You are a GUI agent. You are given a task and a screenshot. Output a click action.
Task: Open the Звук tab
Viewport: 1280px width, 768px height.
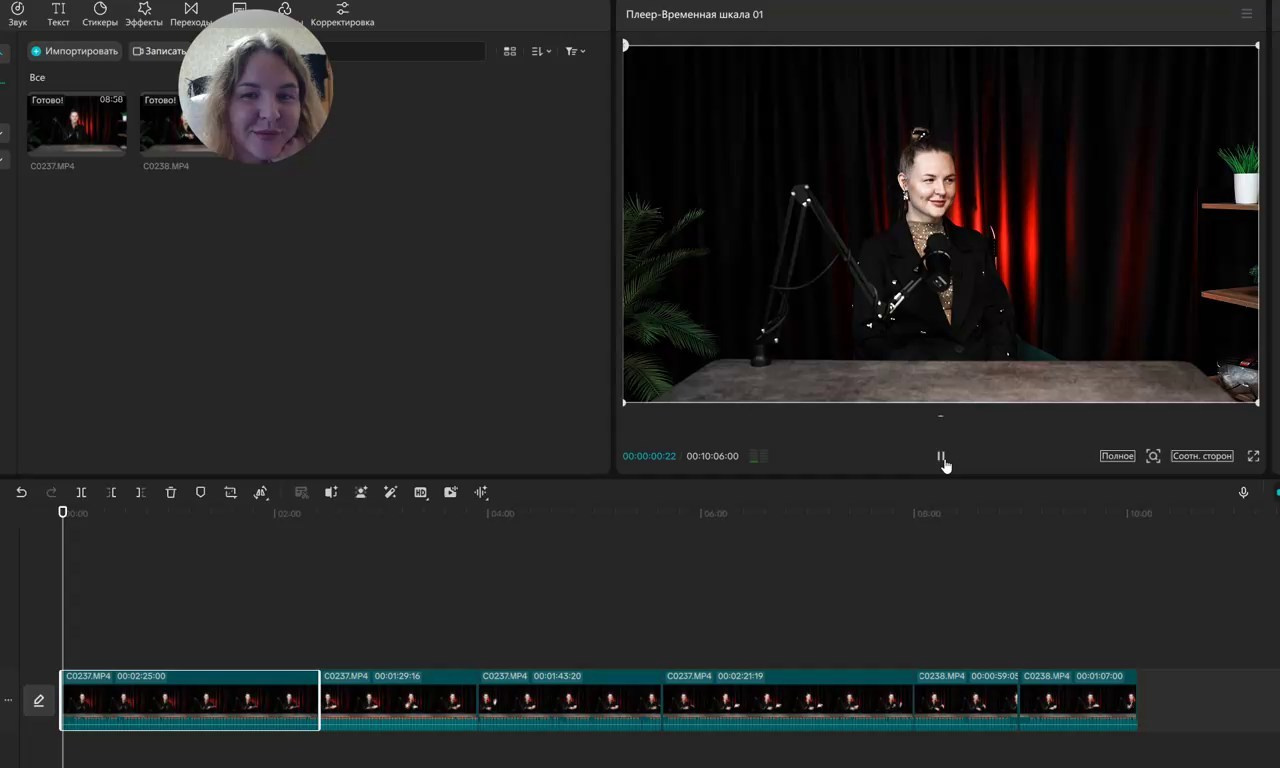click(17, 14)
